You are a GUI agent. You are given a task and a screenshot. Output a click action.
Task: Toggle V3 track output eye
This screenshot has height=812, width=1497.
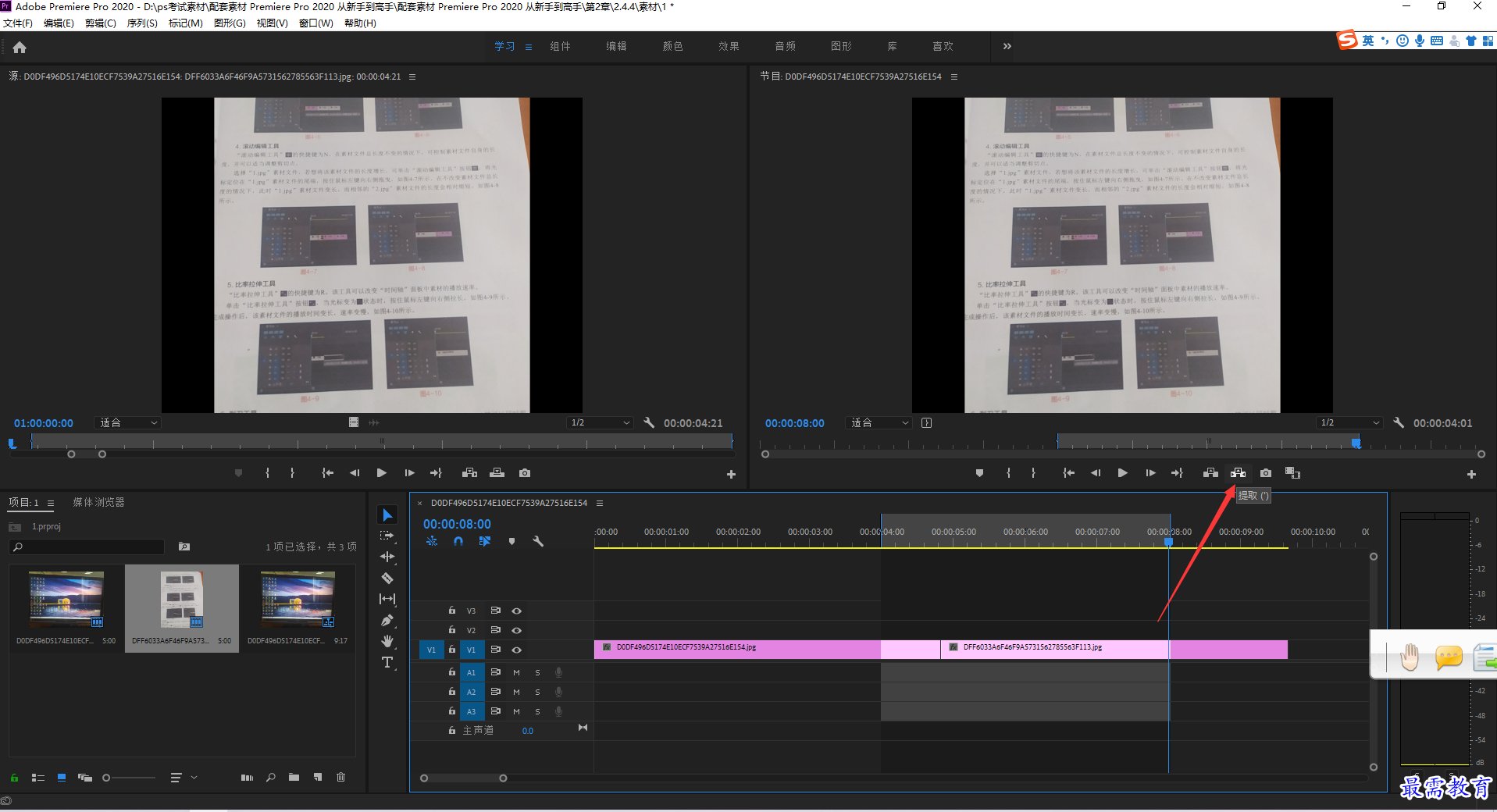pos(516,611)
